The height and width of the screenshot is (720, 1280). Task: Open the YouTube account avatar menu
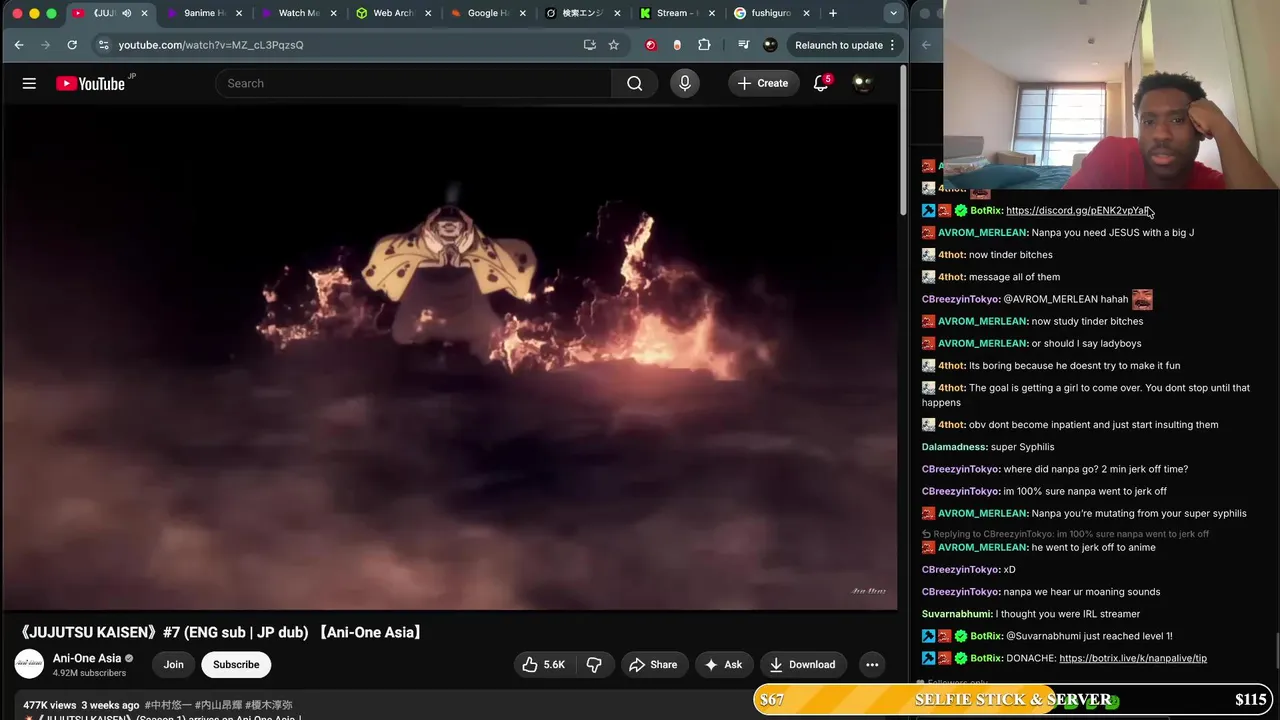862,83
